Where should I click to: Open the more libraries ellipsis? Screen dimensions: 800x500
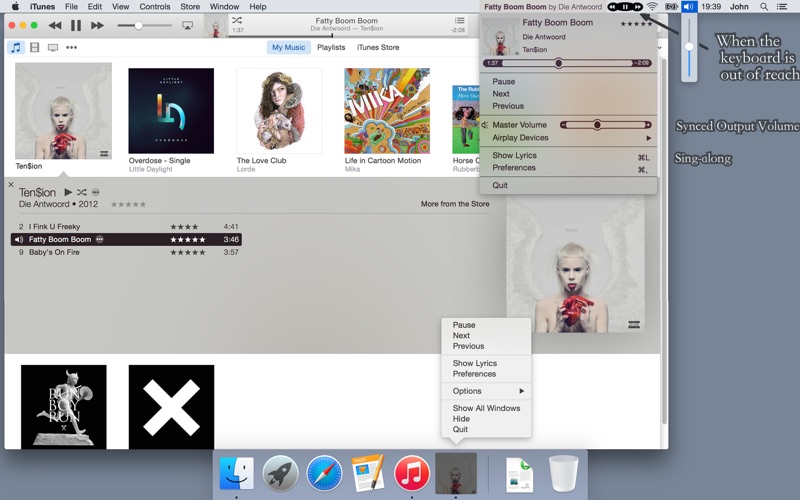71,47
